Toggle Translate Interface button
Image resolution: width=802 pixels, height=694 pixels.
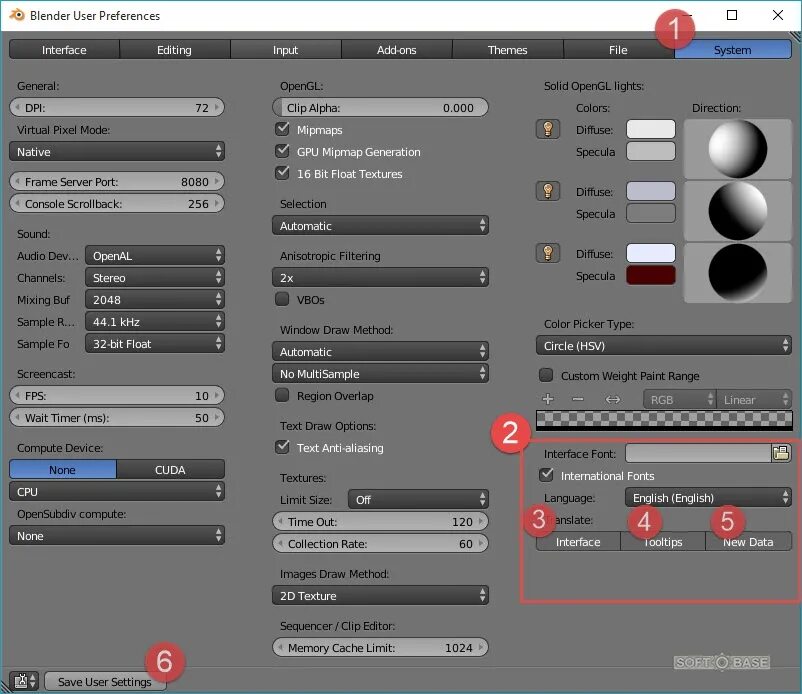coord(578,542)
